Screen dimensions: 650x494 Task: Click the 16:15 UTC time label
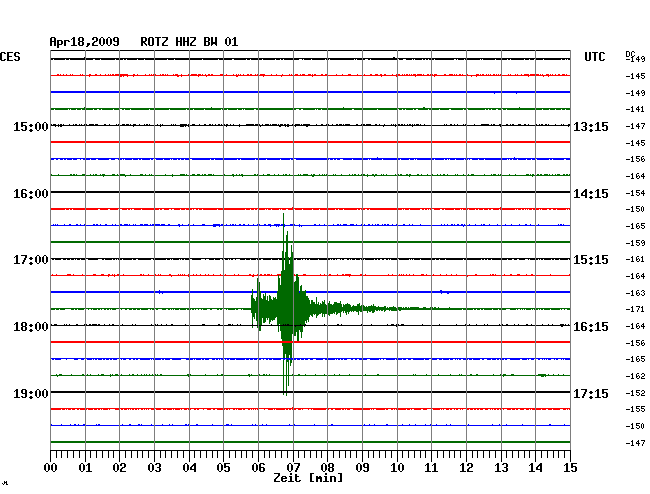pos(591,327)
